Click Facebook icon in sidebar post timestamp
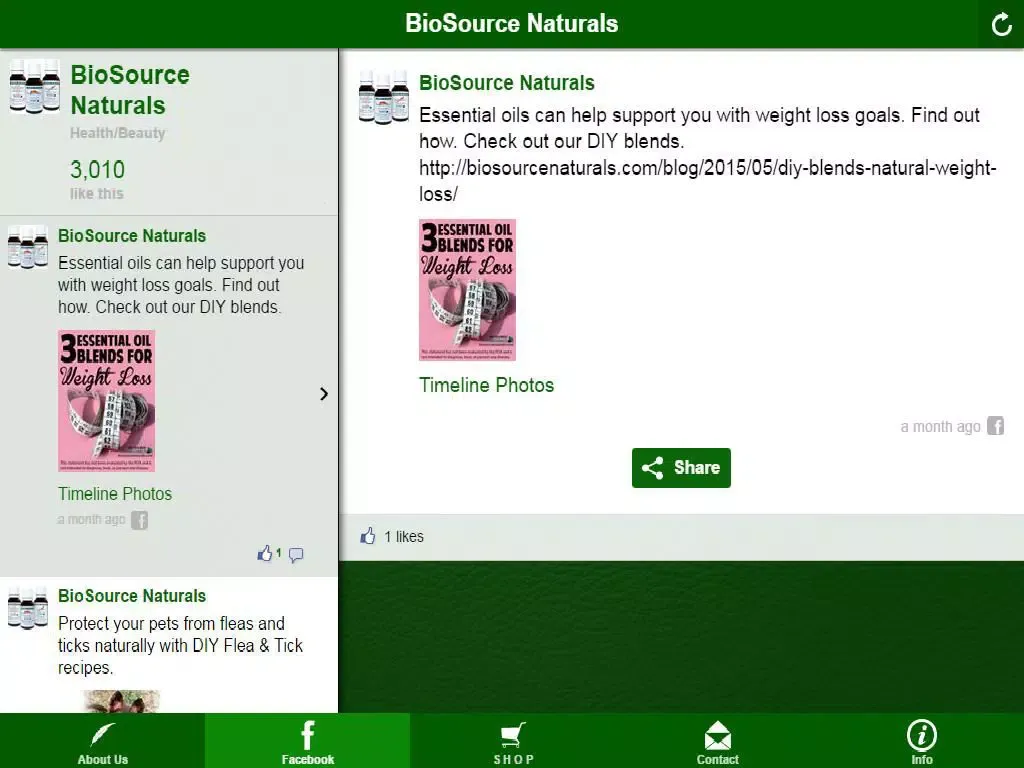 tap(139, 520)
